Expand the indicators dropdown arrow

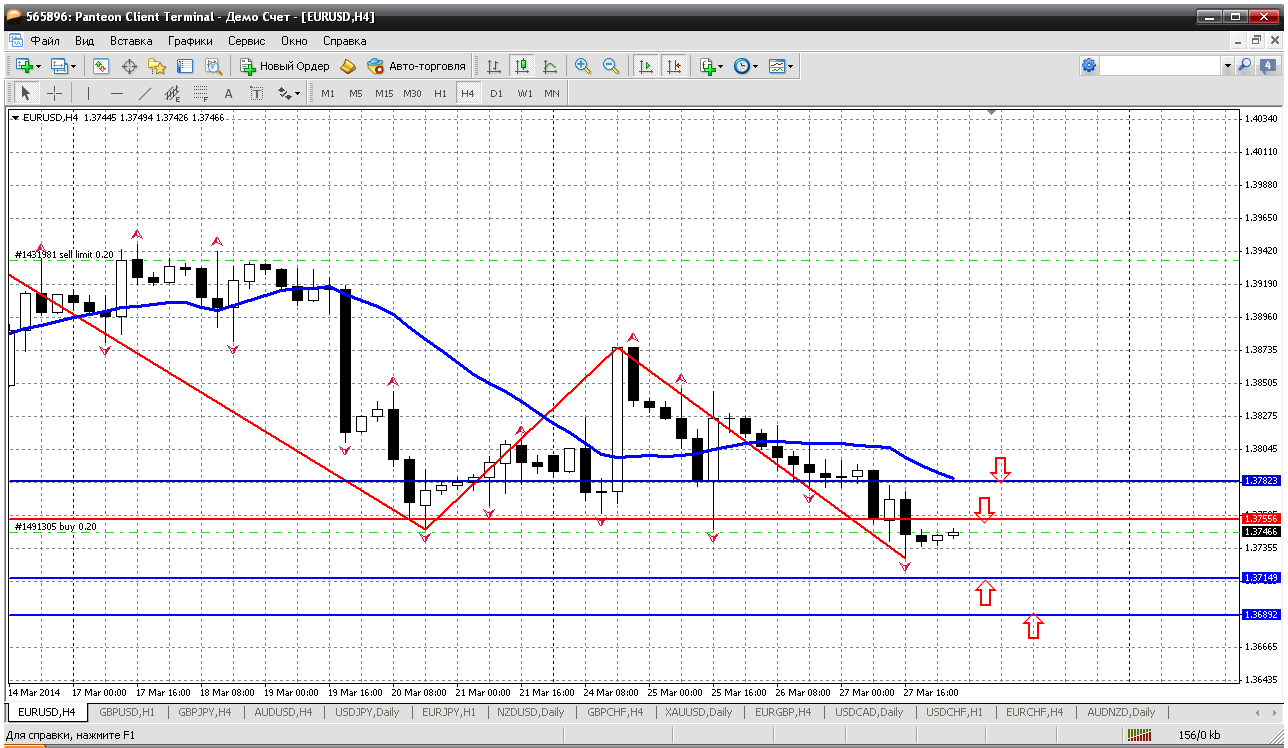pos(722,66)
